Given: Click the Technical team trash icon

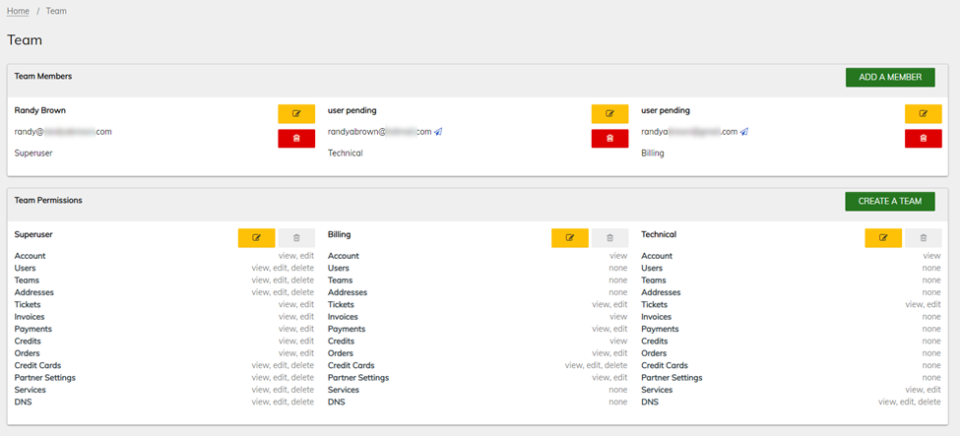Looking at the screenshot, I should pyautogui.click(x=923, y=238).
